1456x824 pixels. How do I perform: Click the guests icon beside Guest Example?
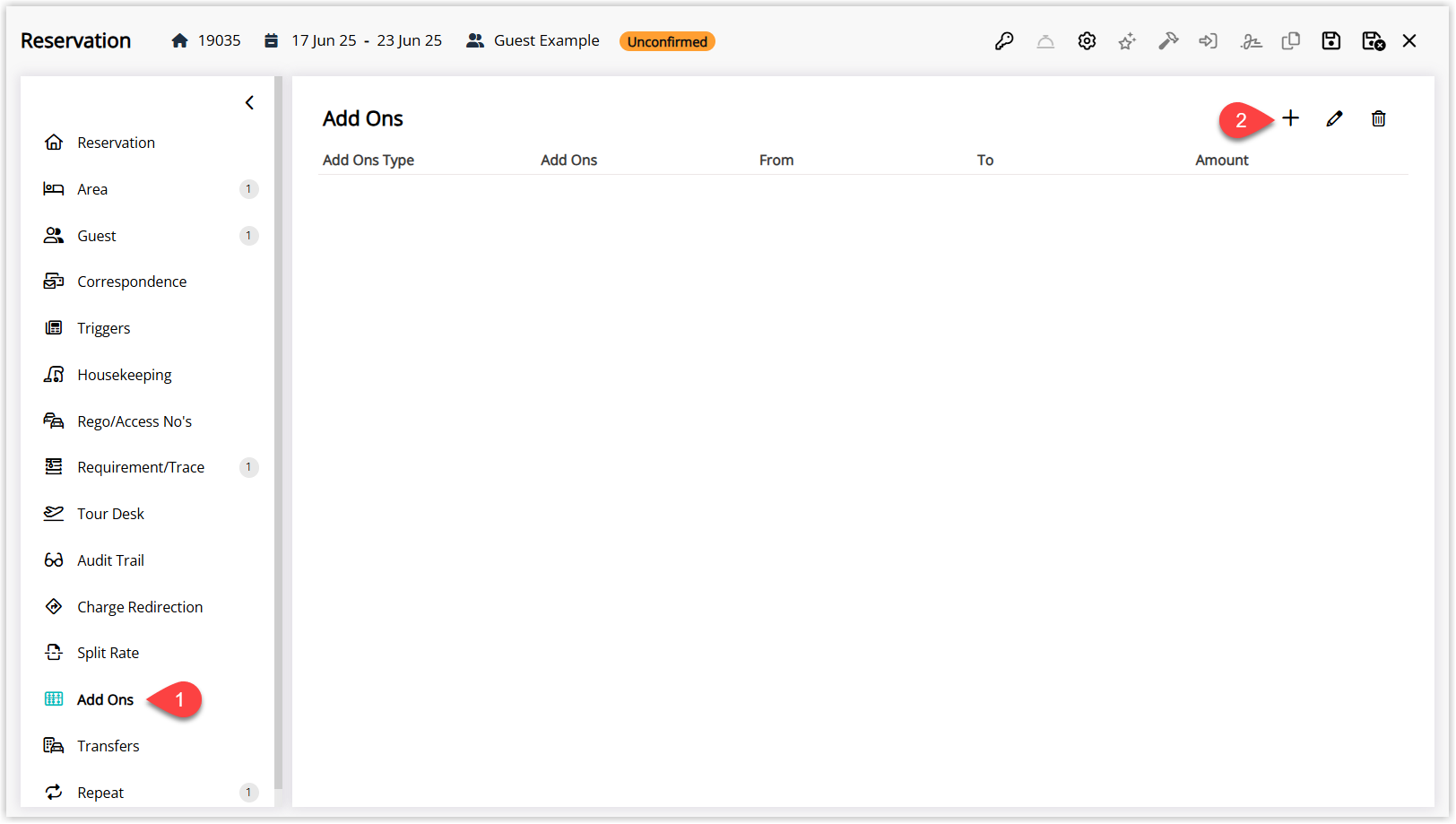(475, 40)
